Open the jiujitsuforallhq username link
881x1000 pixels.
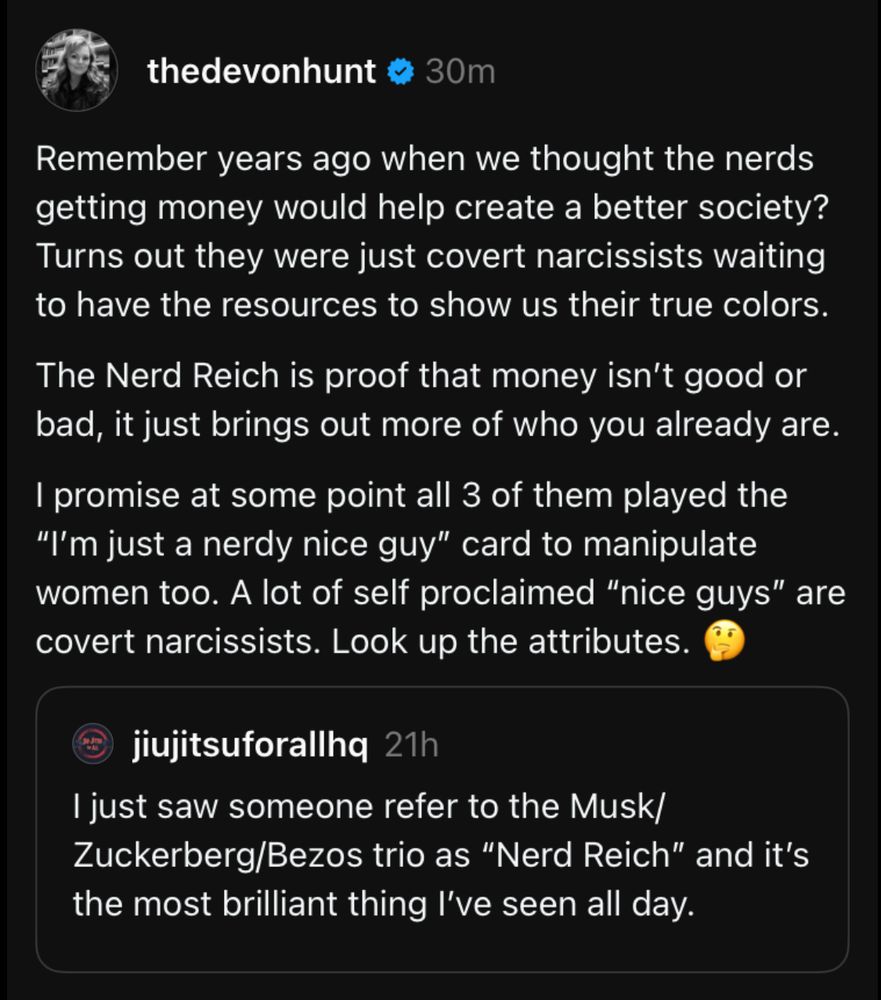point(250,745)
